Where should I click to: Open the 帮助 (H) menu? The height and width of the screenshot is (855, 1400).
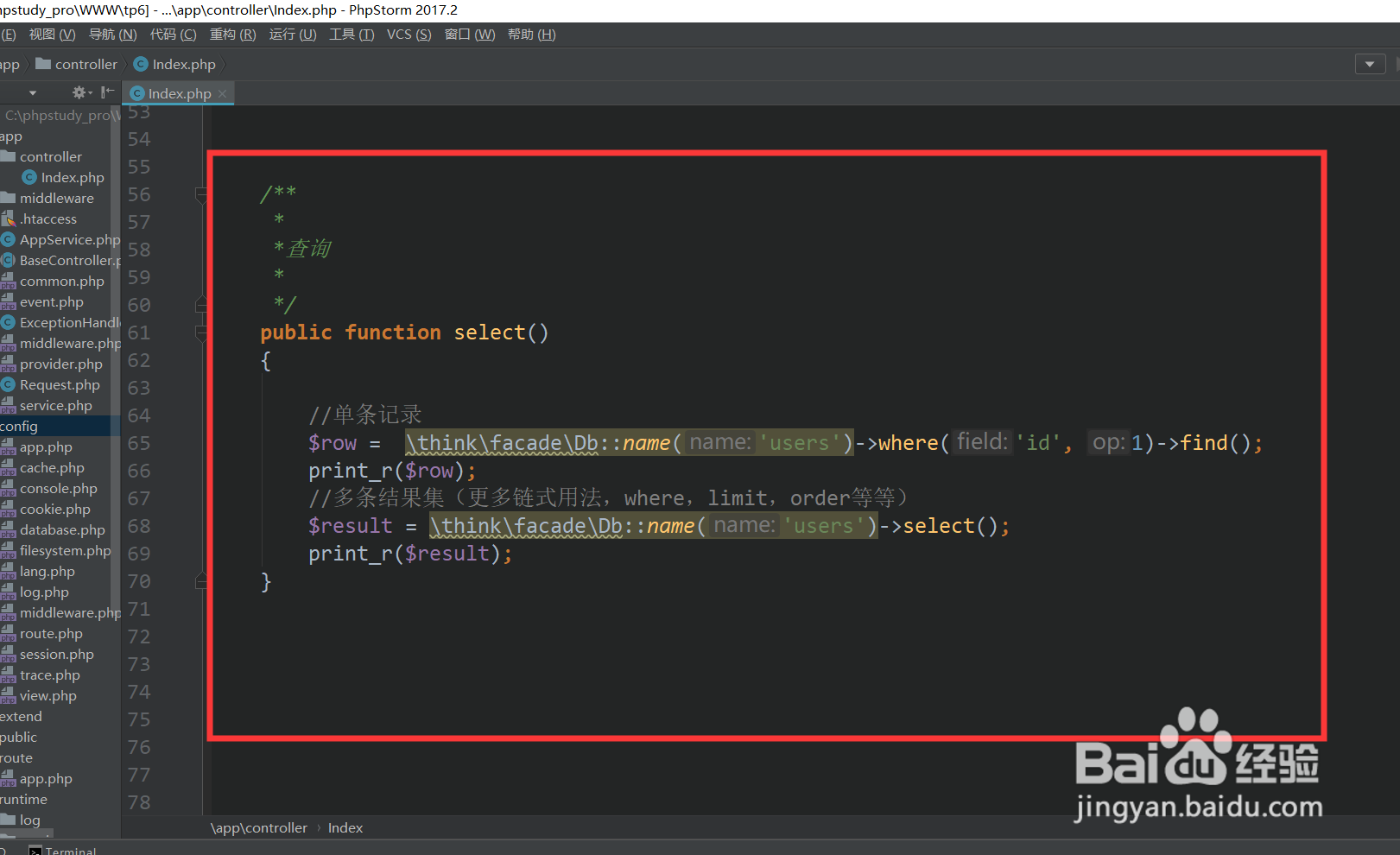(x=532, y=35)
